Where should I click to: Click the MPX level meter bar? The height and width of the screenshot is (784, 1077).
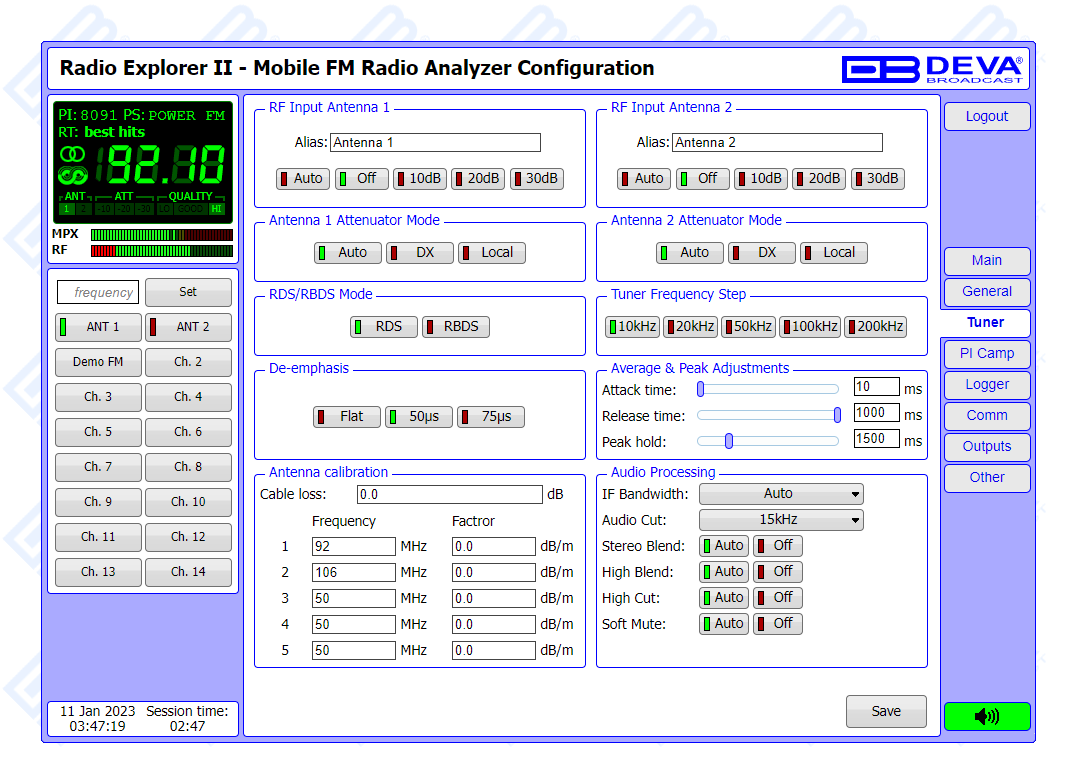click(x=161, y=235)
